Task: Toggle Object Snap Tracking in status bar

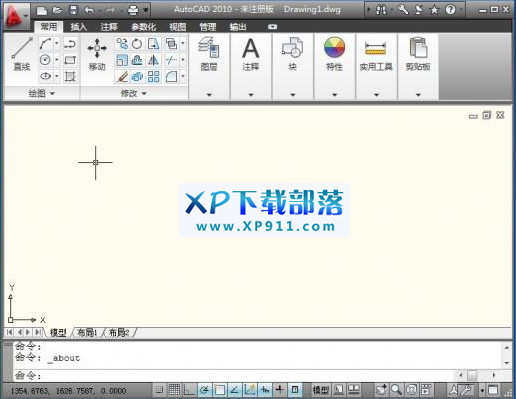Action: (x=234, y=389)
